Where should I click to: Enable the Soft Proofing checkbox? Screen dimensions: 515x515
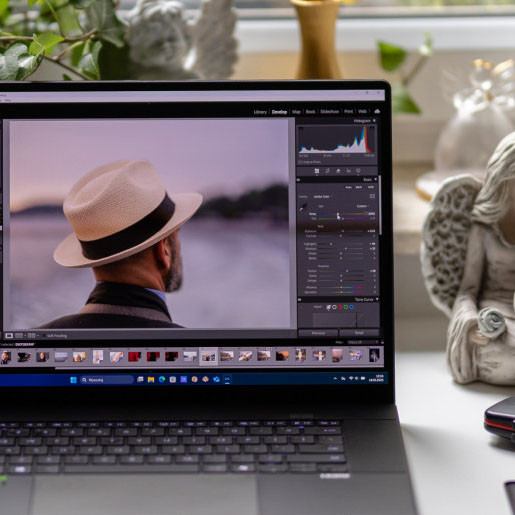tap(44, 336)
